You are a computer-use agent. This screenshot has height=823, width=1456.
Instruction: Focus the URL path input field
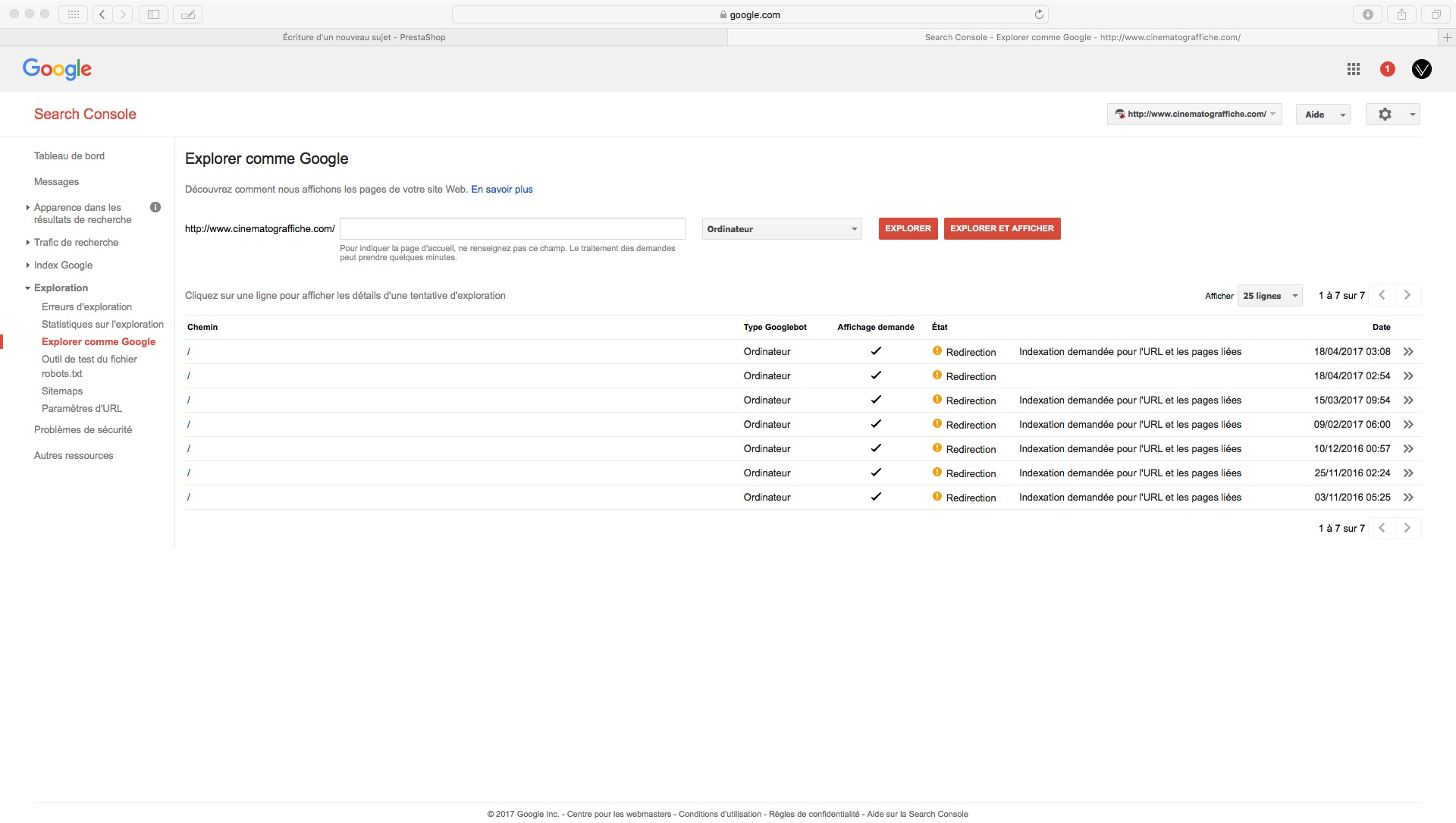tap(513, 229)
